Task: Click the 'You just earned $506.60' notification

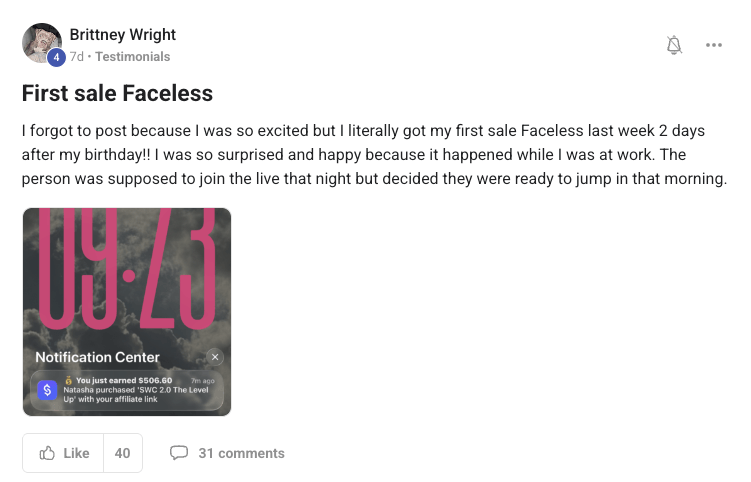Action: [125, 381]
